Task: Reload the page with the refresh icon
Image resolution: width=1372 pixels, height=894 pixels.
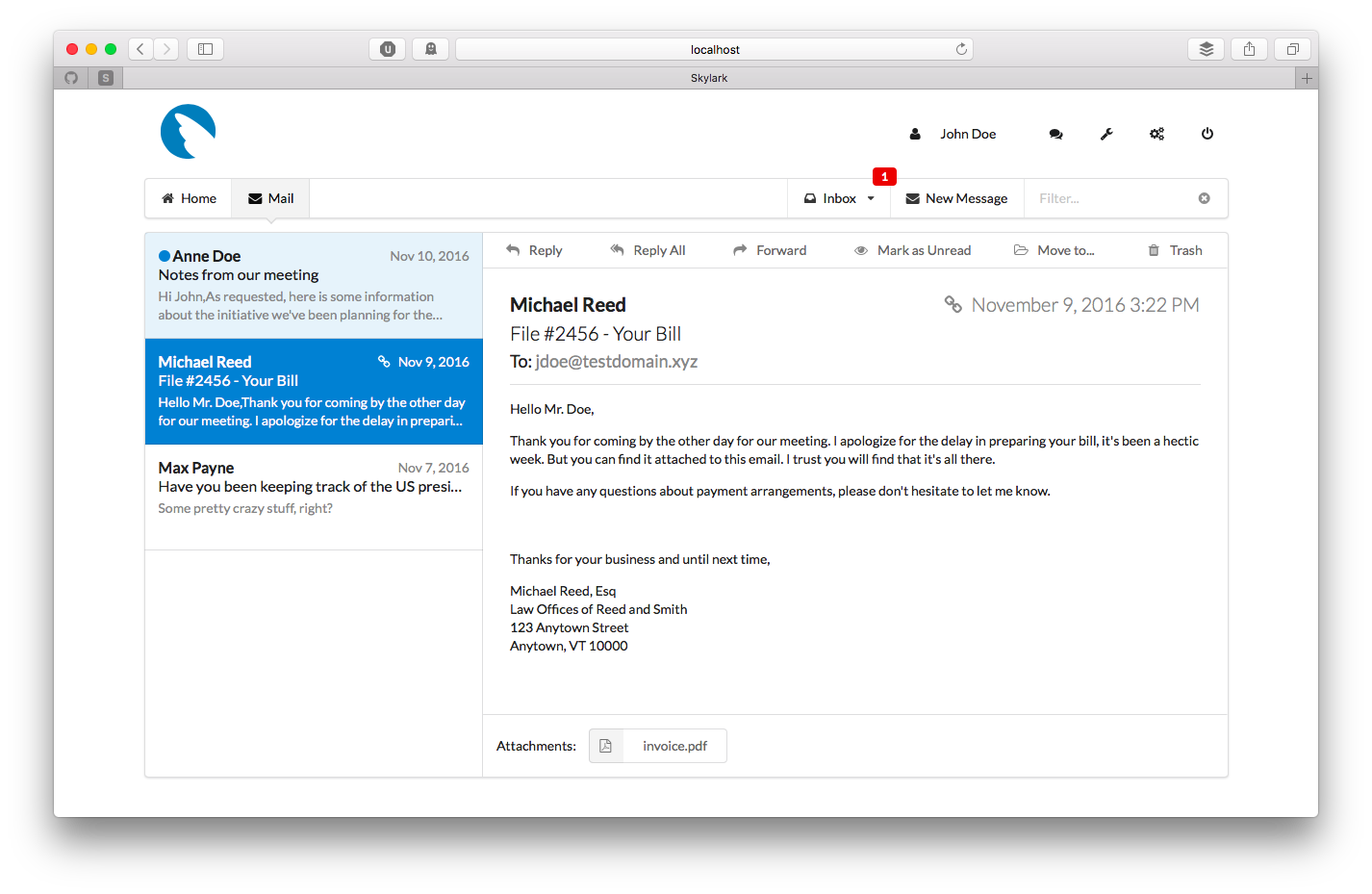Action: click(x=961, y=49)
